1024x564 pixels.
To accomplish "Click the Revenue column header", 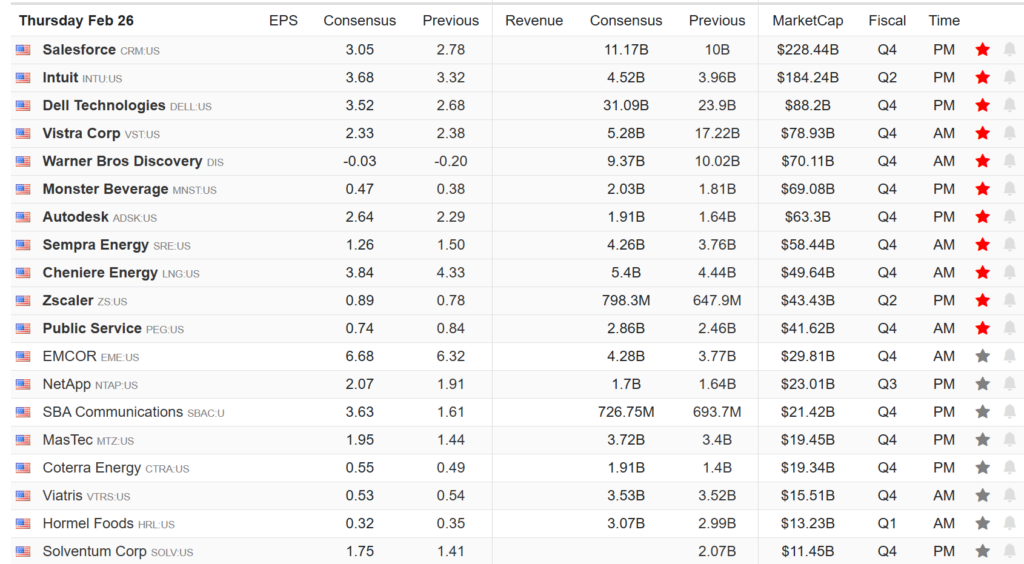I will [534, 20].
